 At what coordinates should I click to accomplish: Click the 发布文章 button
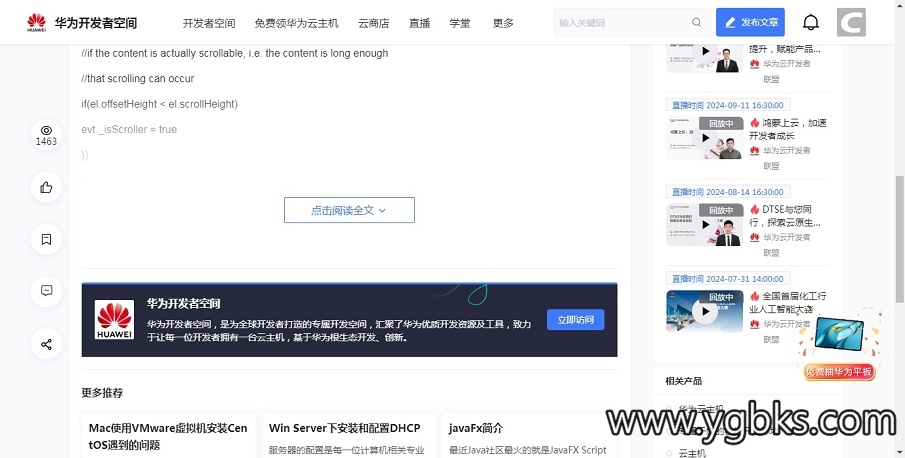pyautogui.click(x=750, y=22)
